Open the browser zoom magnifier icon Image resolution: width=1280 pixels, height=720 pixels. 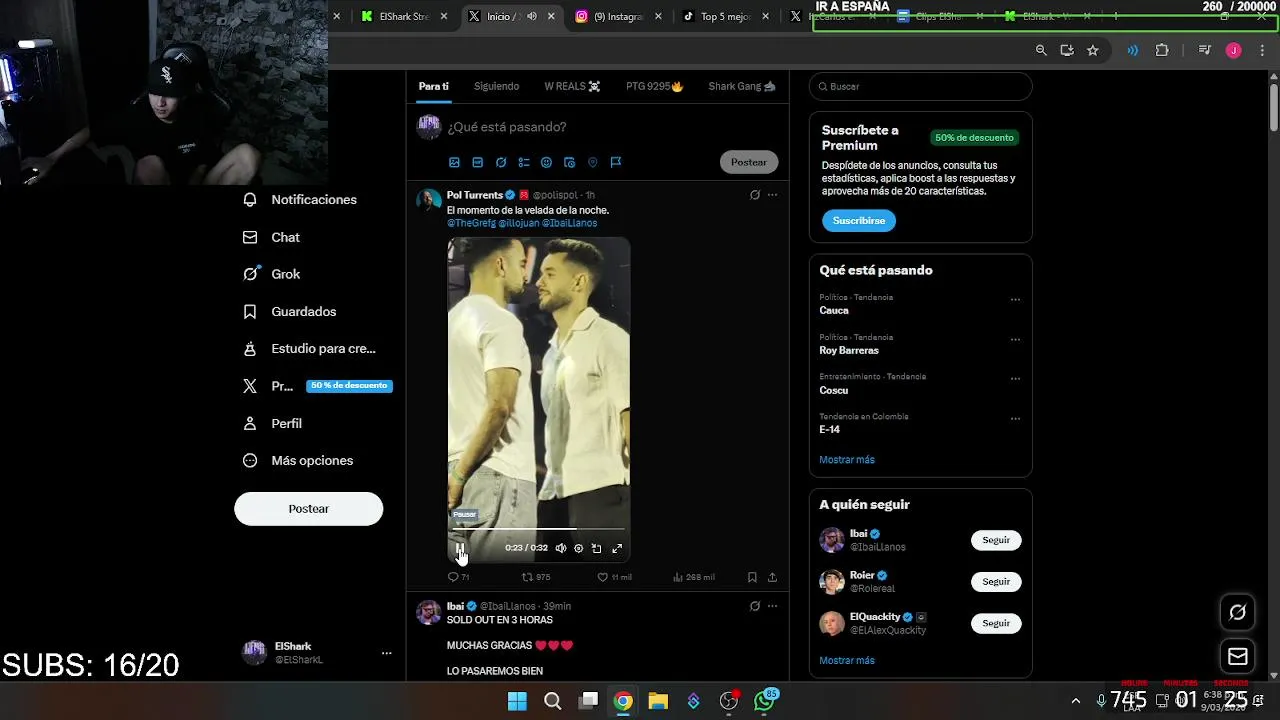tap(1041, 50)
